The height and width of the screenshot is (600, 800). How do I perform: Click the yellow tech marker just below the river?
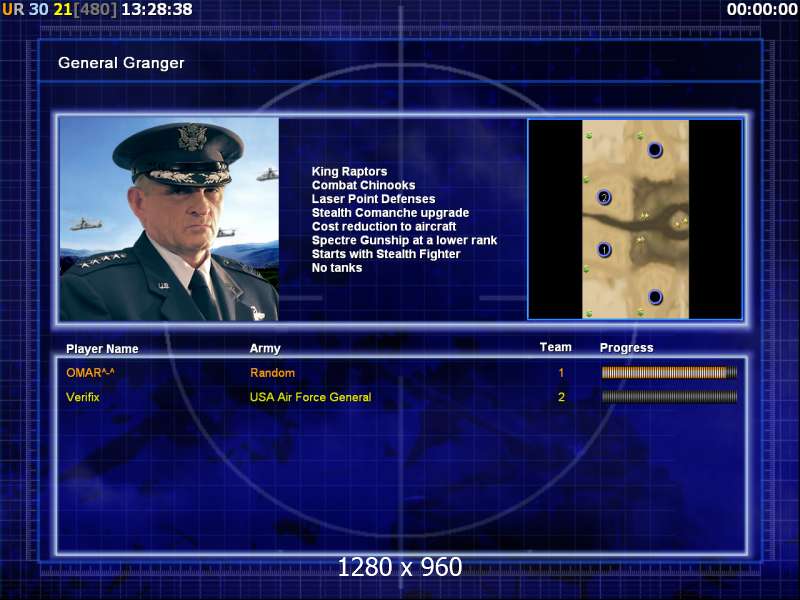tap(640, 239)
